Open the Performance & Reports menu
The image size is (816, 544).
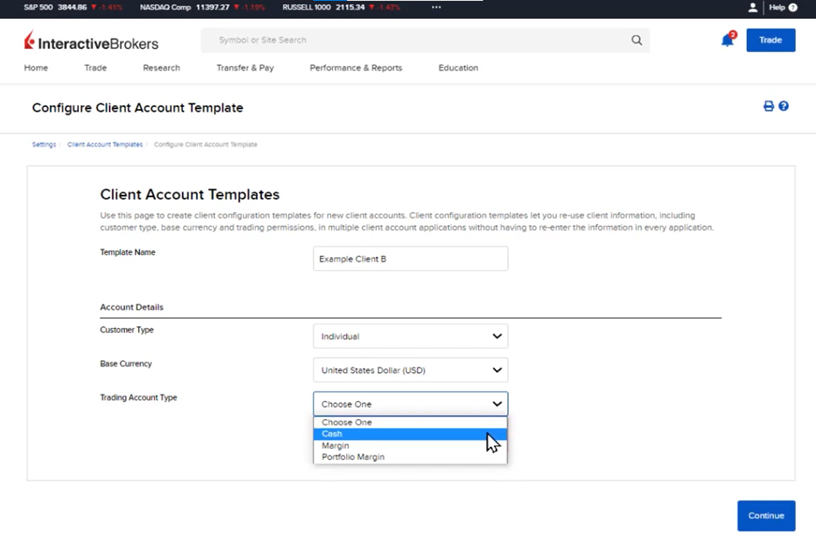coord(356,68)
